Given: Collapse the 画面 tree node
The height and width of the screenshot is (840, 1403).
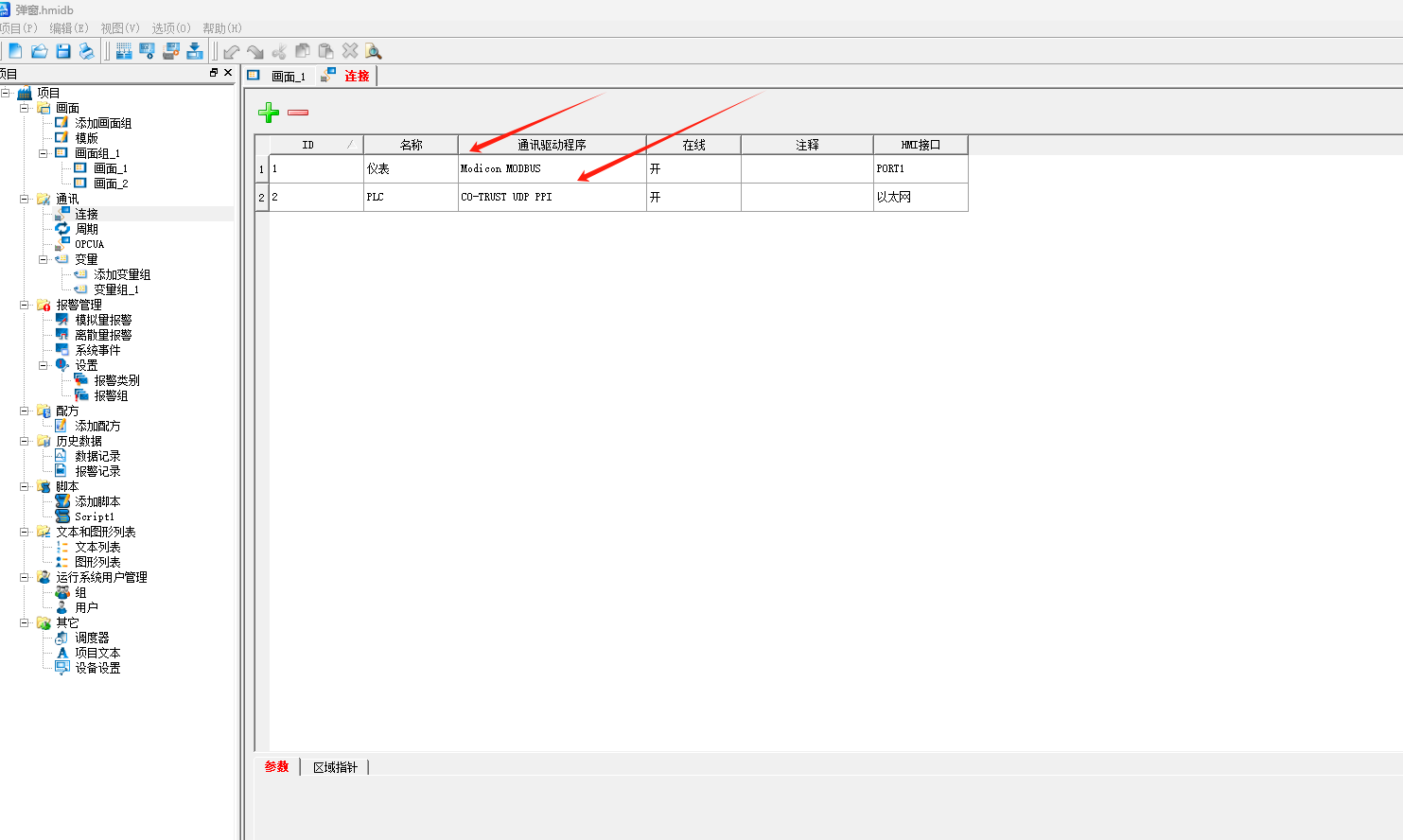Looking at the screenshot, I should pos(25,108).
